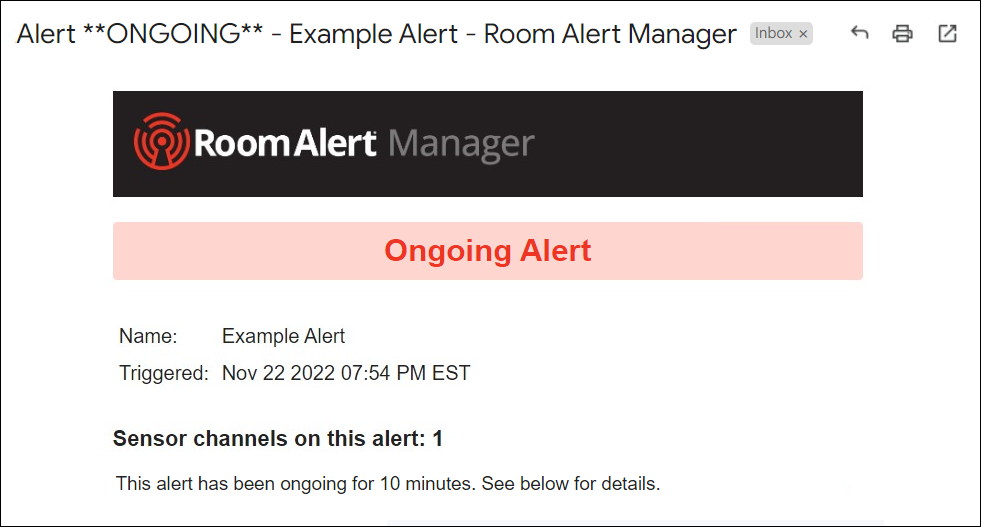Click the Inbox label tag

(774, 33)
